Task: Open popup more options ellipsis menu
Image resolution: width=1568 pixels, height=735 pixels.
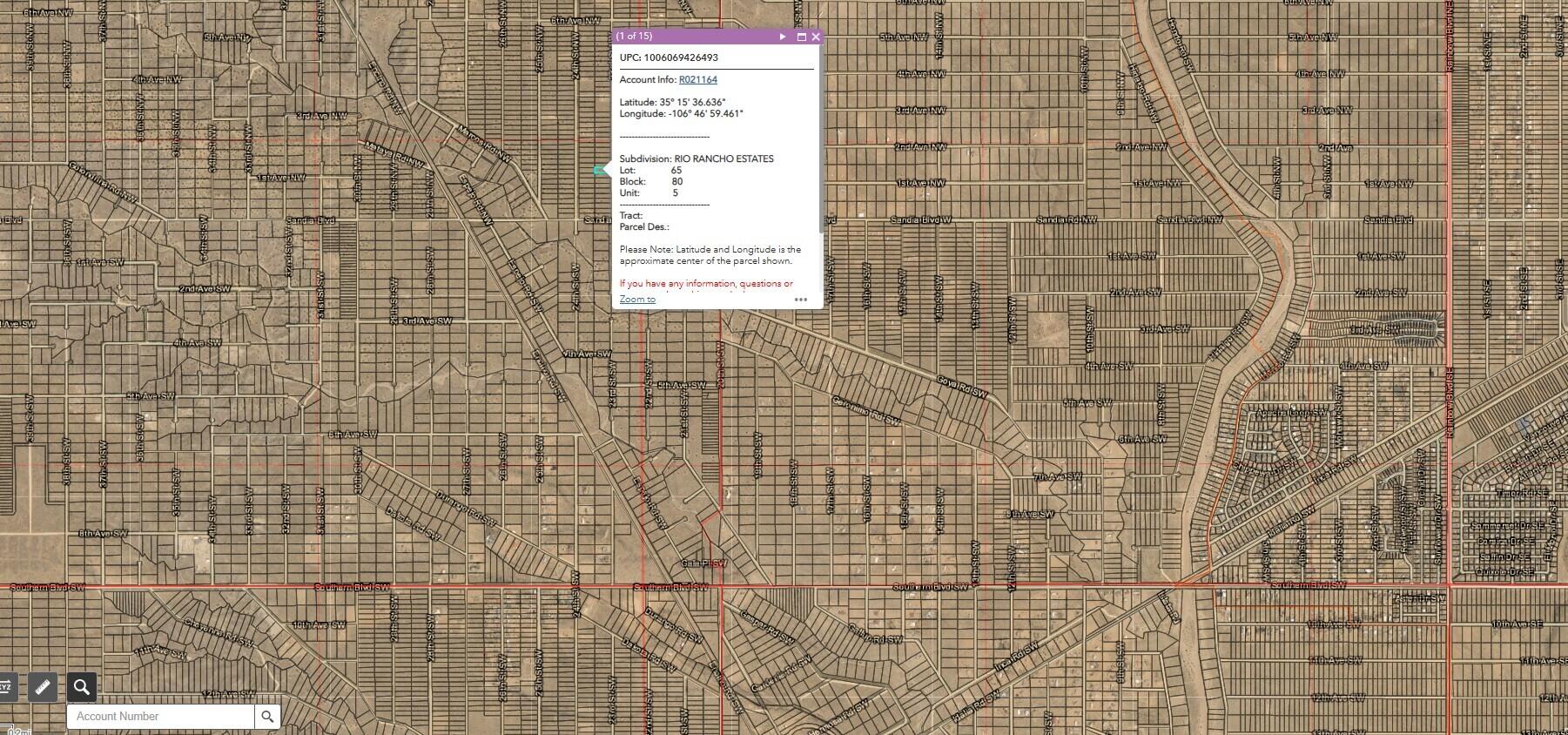Action: [x=801, y=300]
